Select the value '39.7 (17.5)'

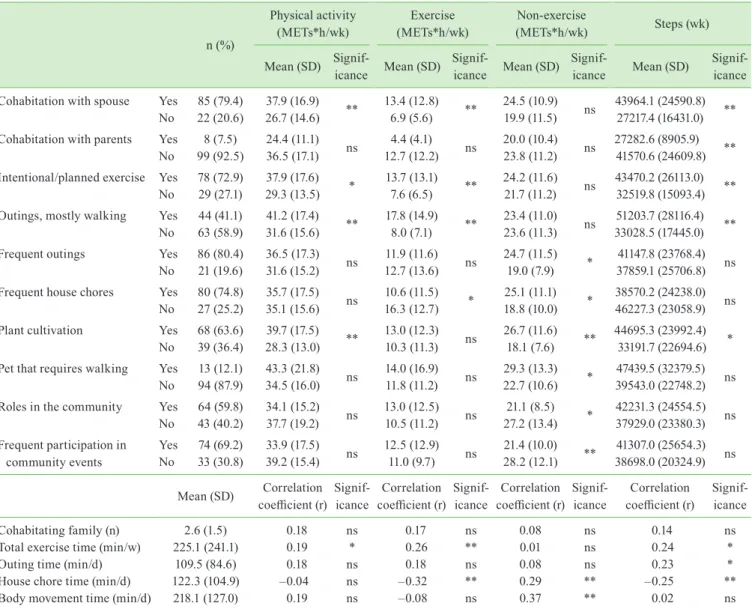[293, 330]
